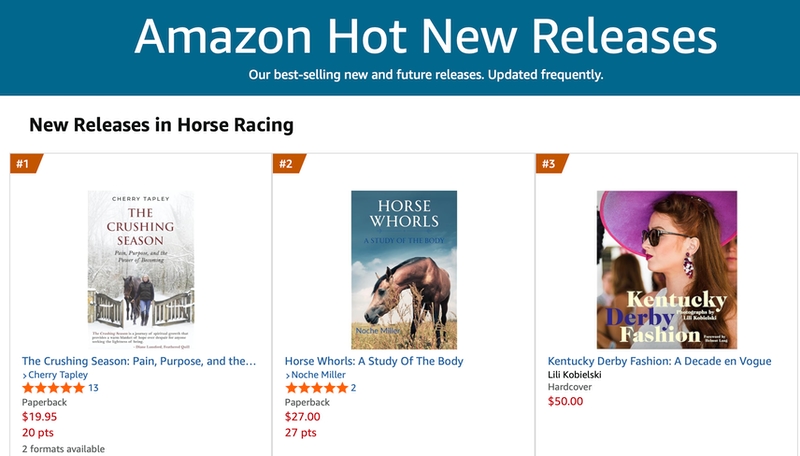Visit Noche Miller's author page
The height and width of the screenshot is (456, 800).
pos(322,375)
